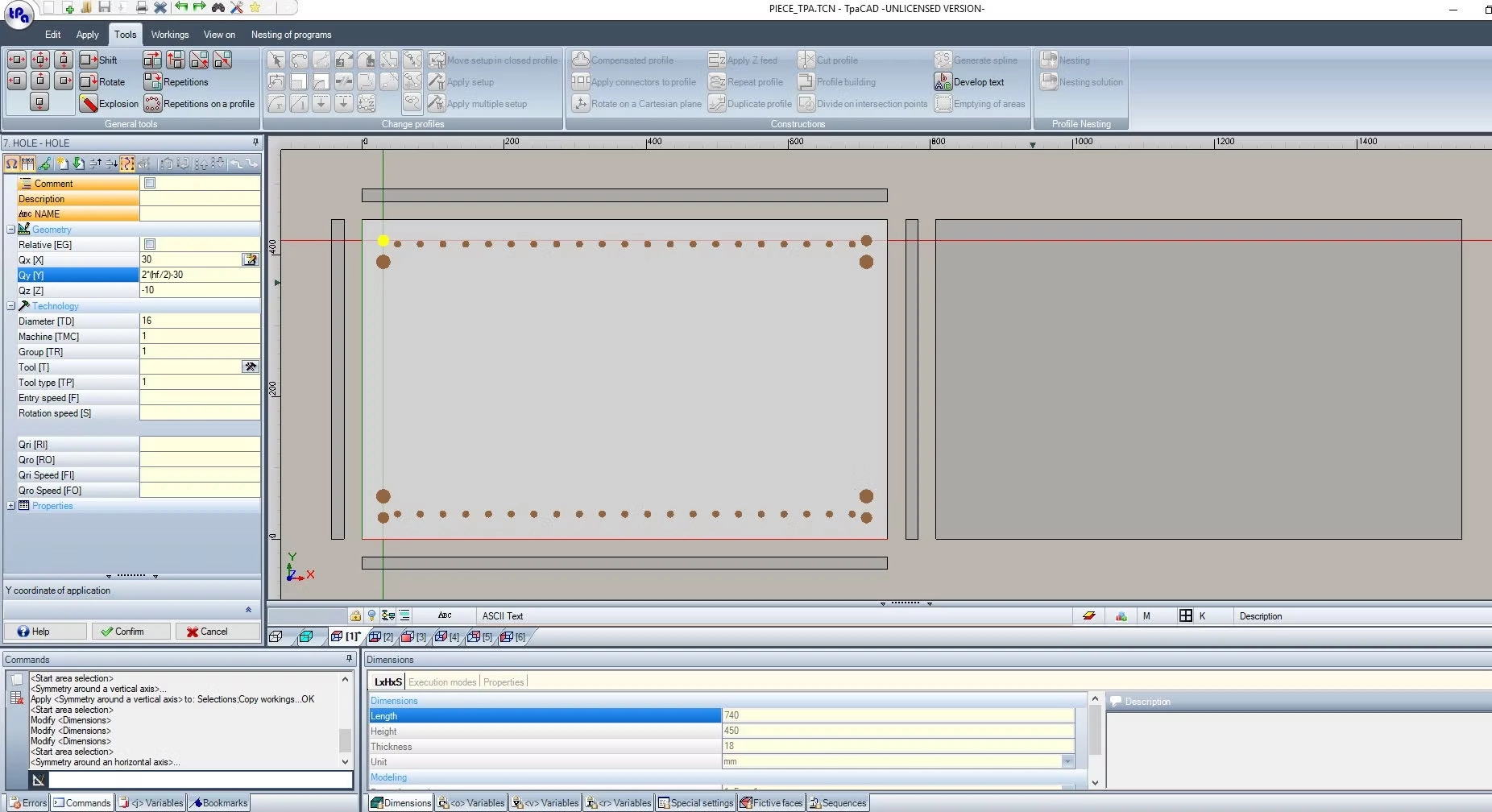Screen dimensions: 1492x812
Task: Click the Shift tool icon
Action: tap(89, 60)
